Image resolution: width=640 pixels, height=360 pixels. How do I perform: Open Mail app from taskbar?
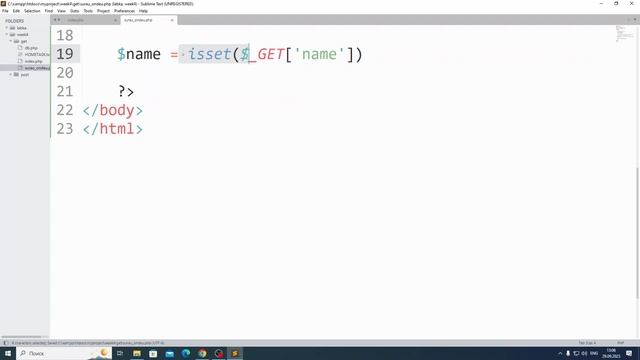[169, 353]
